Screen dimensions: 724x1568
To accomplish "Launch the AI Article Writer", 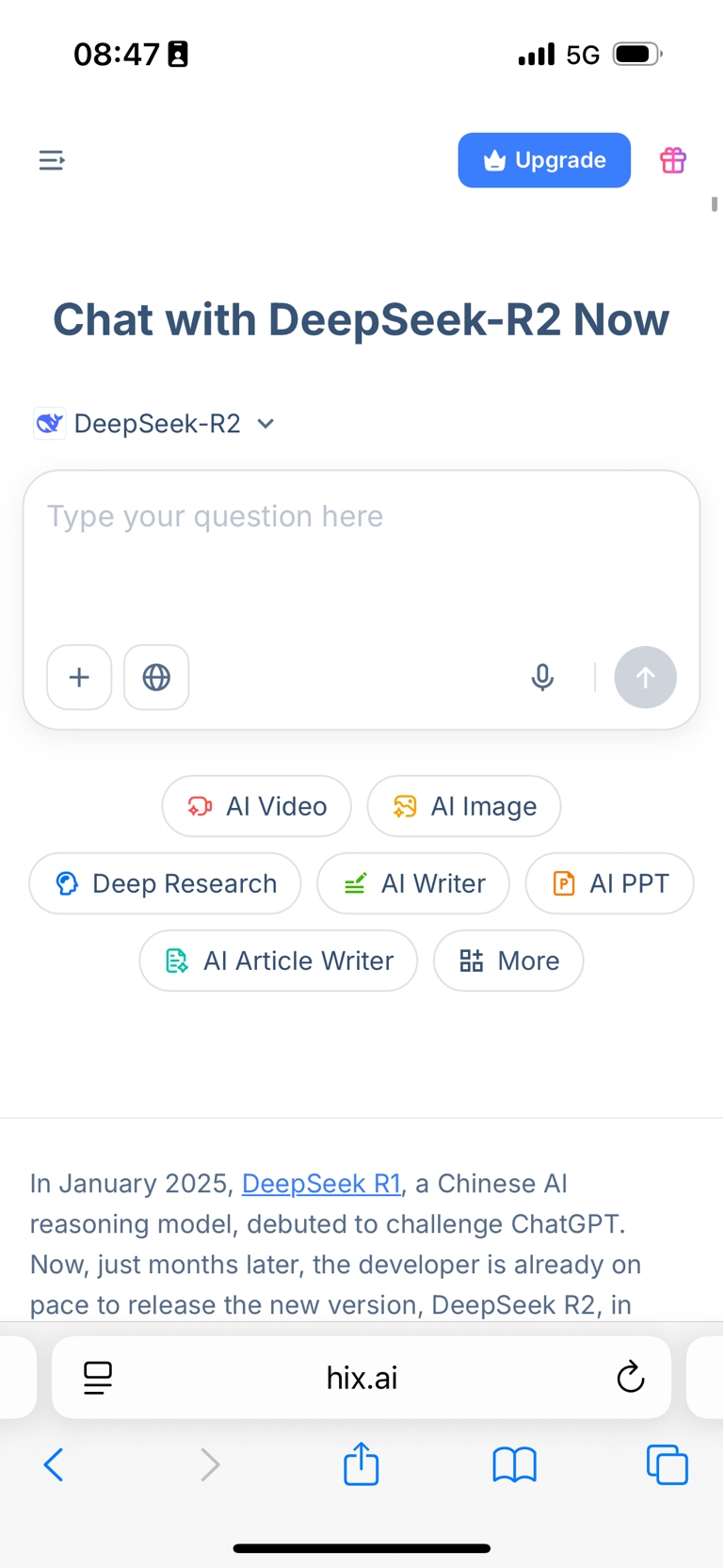I will (279, 961).
